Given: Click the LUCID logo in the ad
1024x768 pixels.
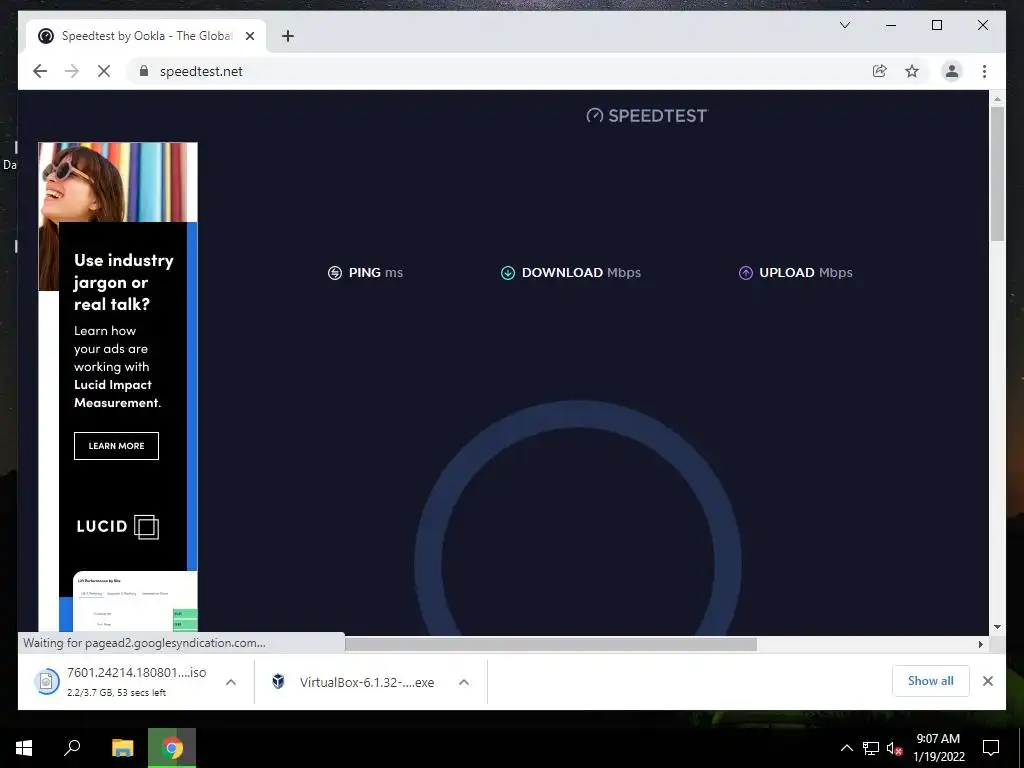Looking at the screenshot, I should [x=118, y=526].
